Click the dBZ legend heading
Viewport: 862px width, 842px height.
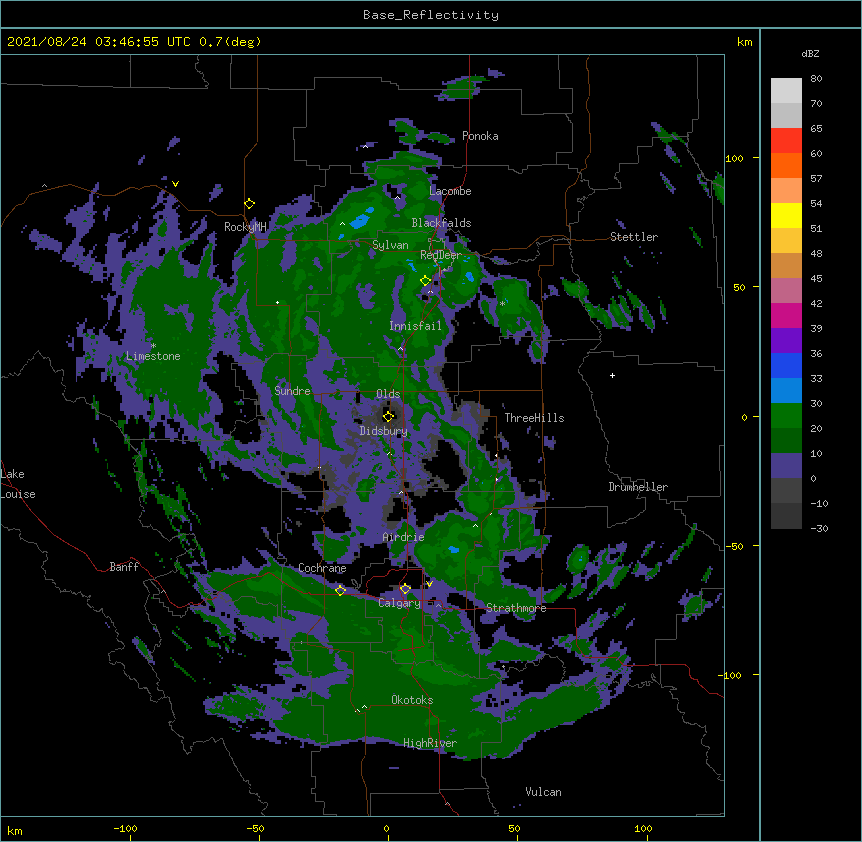tap(810, 54)
